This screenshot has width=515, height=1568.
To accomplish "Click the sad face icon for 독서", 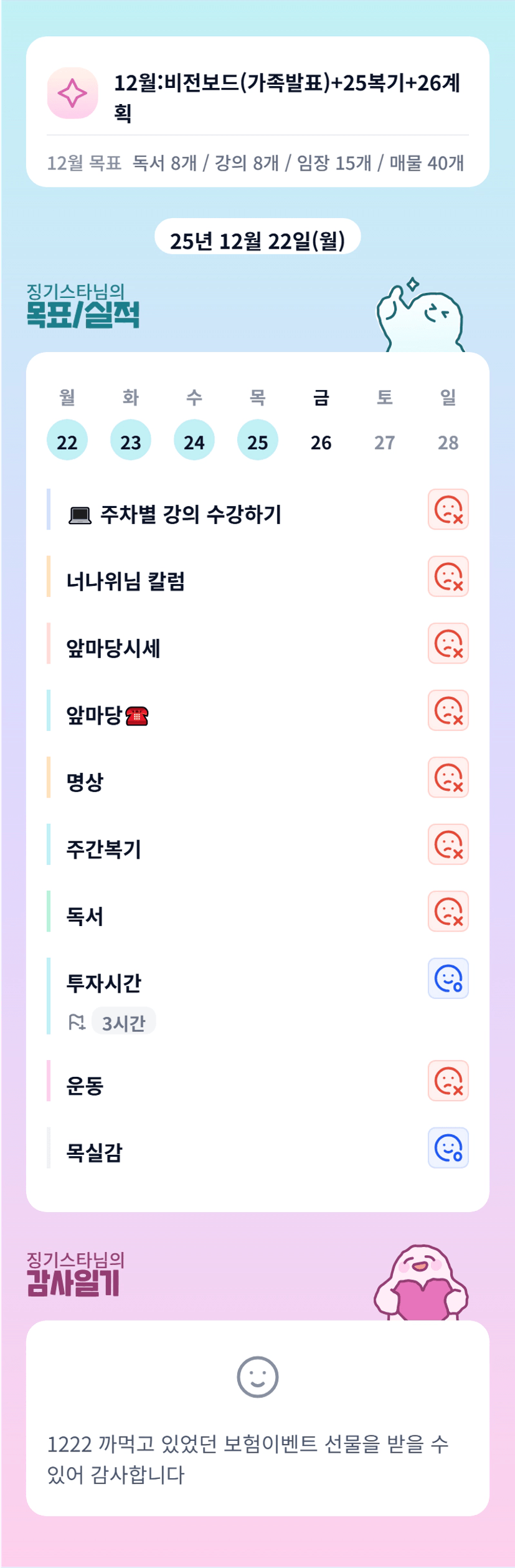I will 448,911.
